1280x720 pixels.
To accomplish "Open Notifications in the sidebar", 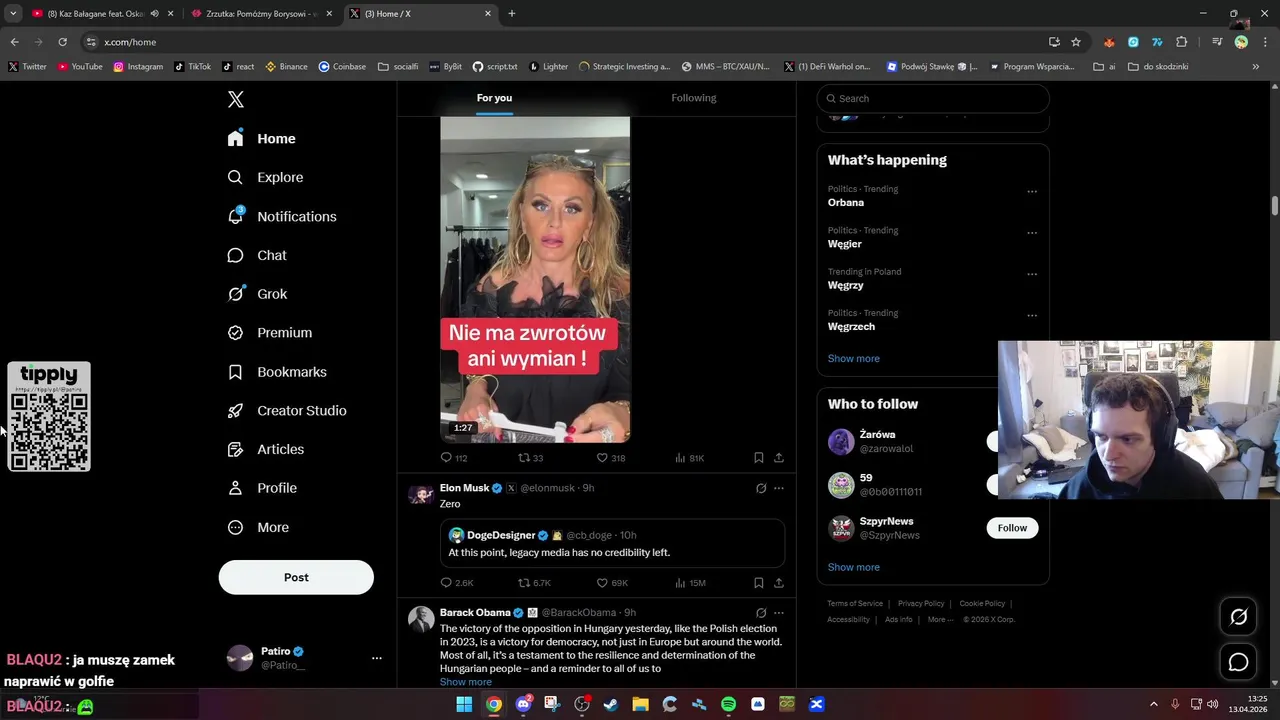I will (282, 216).
